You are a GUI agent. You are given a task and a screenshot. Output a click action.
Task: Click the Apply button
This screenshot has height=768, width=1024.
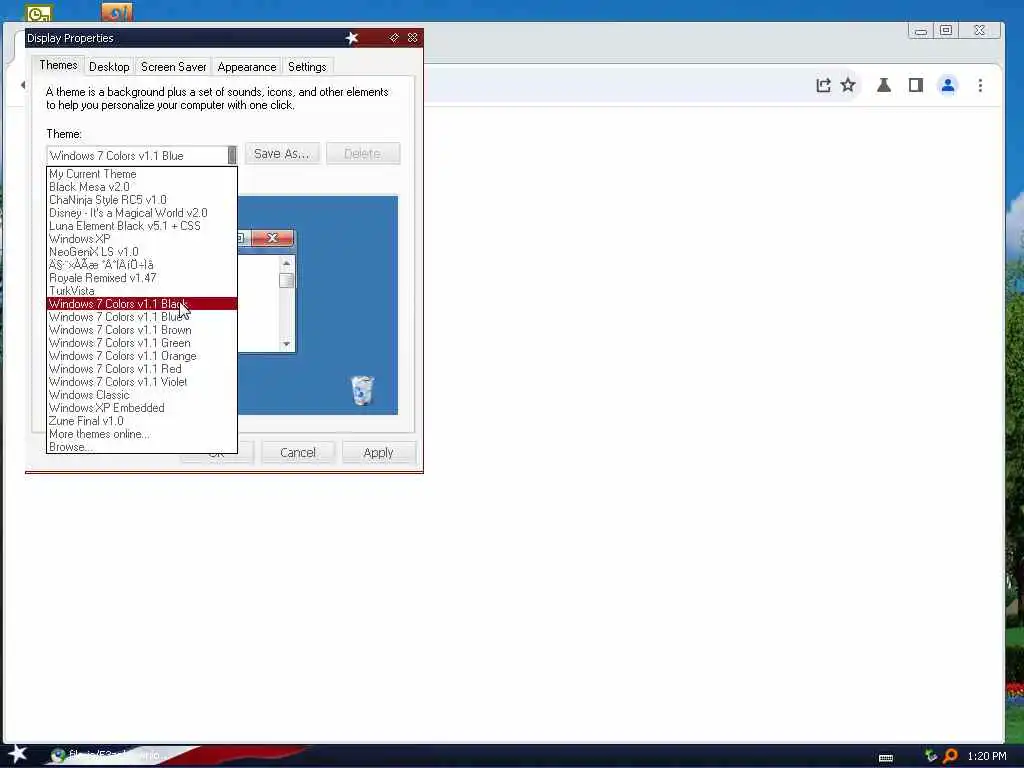click(378, 453)
